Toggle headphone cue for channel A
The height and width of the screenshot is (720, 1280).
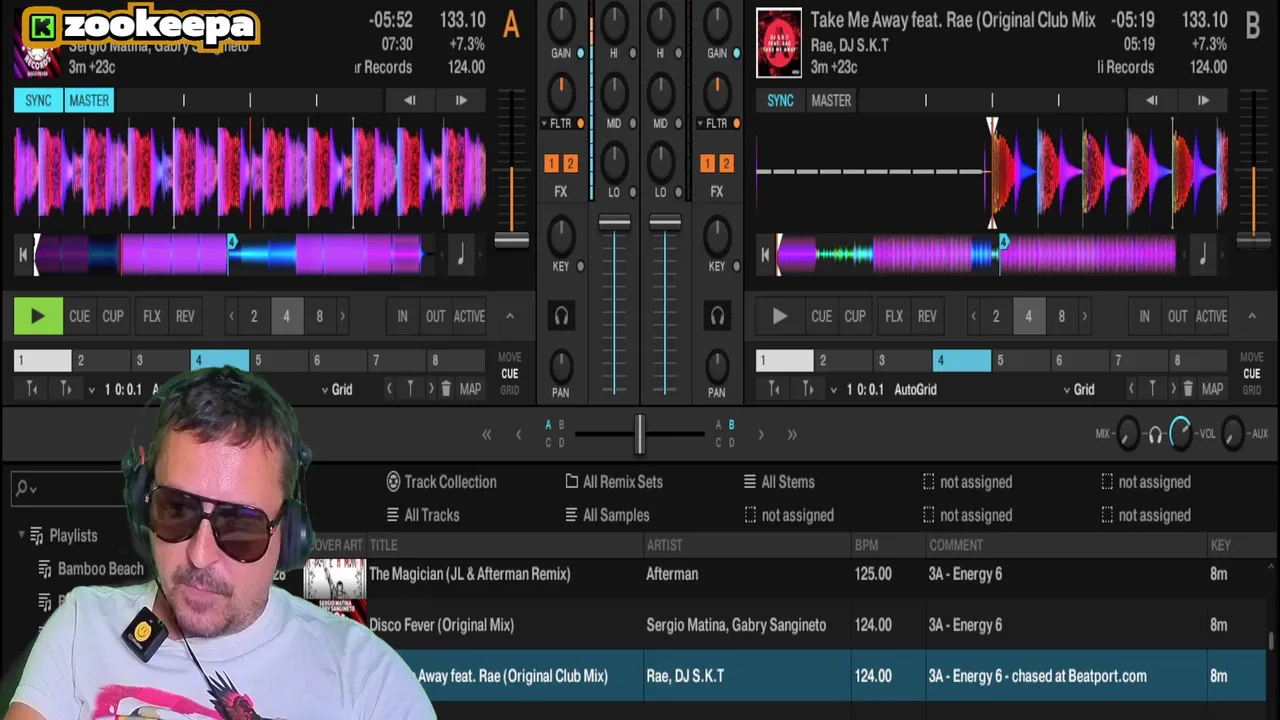coord(561,317)
